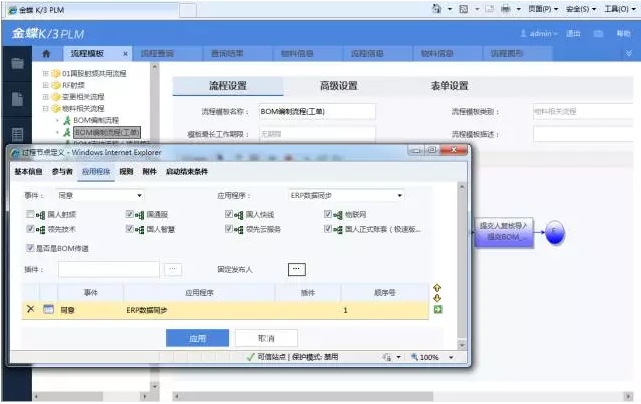641x404 pixels.
Task: Click the IE toolbar read mail icon
Action: coord(490,9)
